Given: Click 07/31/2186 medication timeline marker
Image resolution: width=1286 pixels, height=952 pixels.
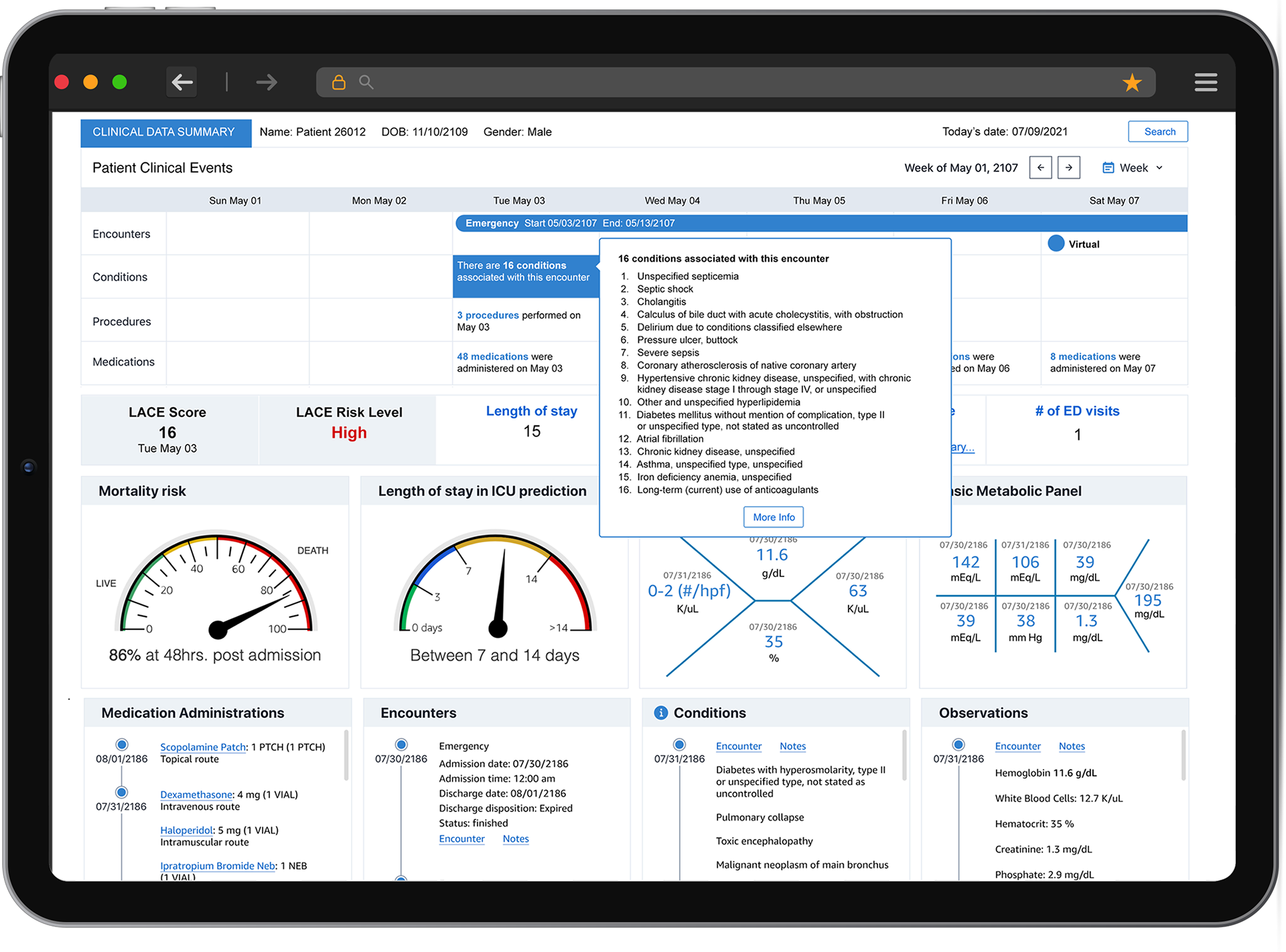Looking at the screenshot, I should coord(122,792).
